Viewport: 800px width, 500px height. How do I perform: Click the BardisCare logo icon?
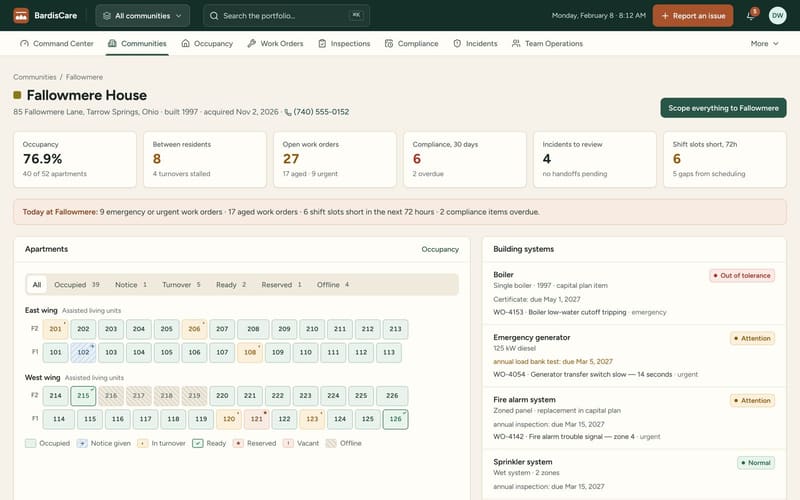point(21,15)
